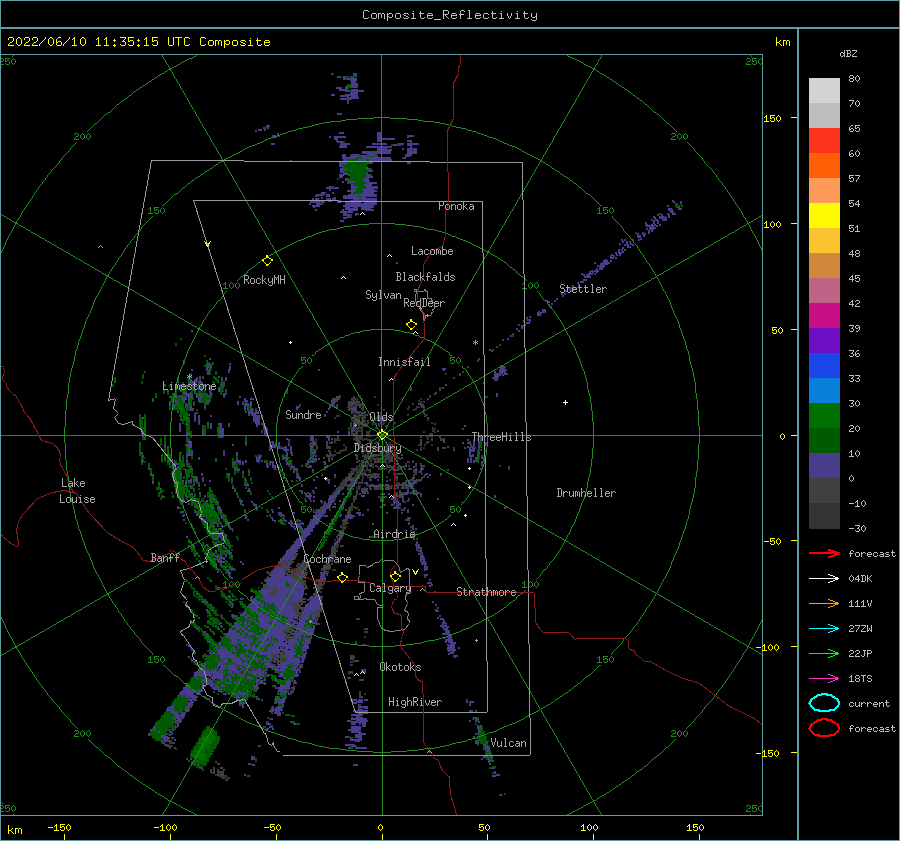This screenshot has height=841, width=900.
Task: Click the orange 111V arrow symbol
Action: pos(824,603)
